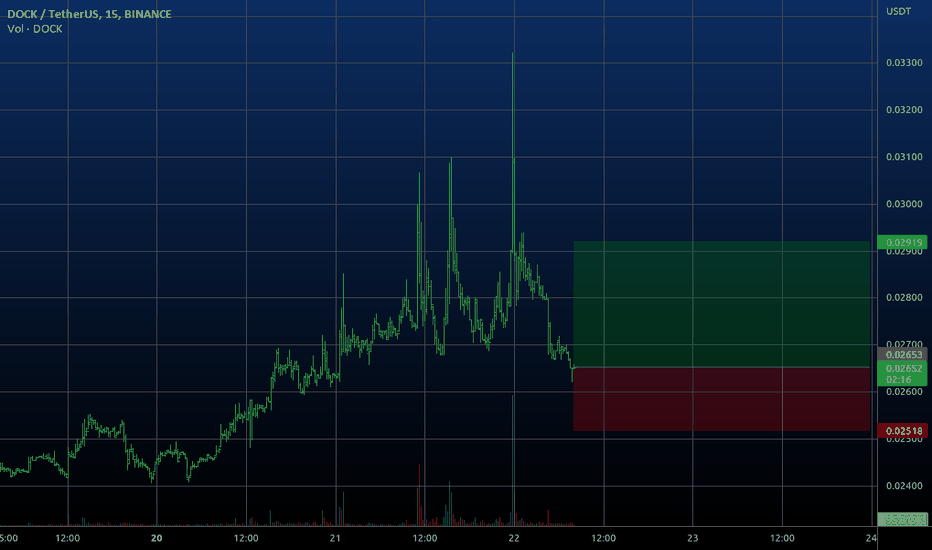Click the 0.03200 price axis label

904,109
